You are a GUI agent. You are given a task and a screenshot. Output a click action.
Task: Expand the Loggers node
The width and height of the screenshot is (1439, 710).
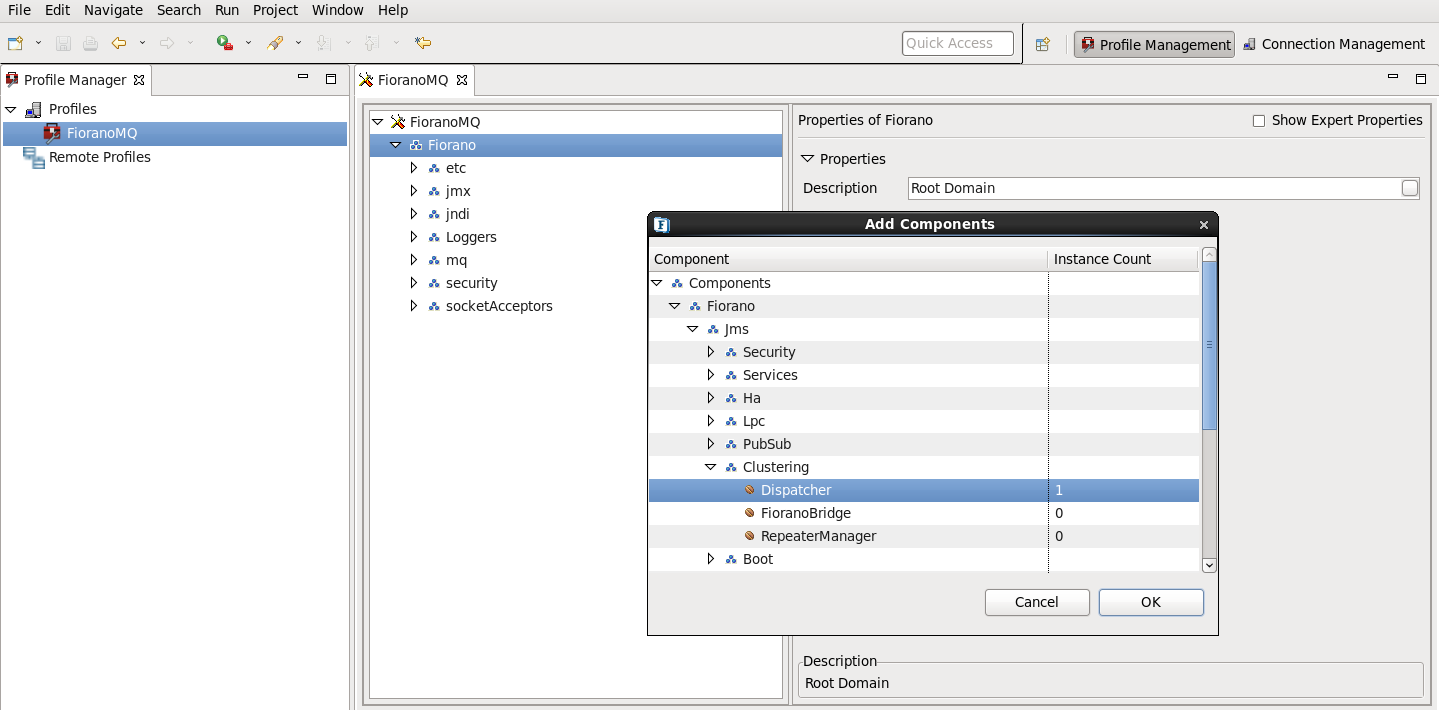[414, 237]
